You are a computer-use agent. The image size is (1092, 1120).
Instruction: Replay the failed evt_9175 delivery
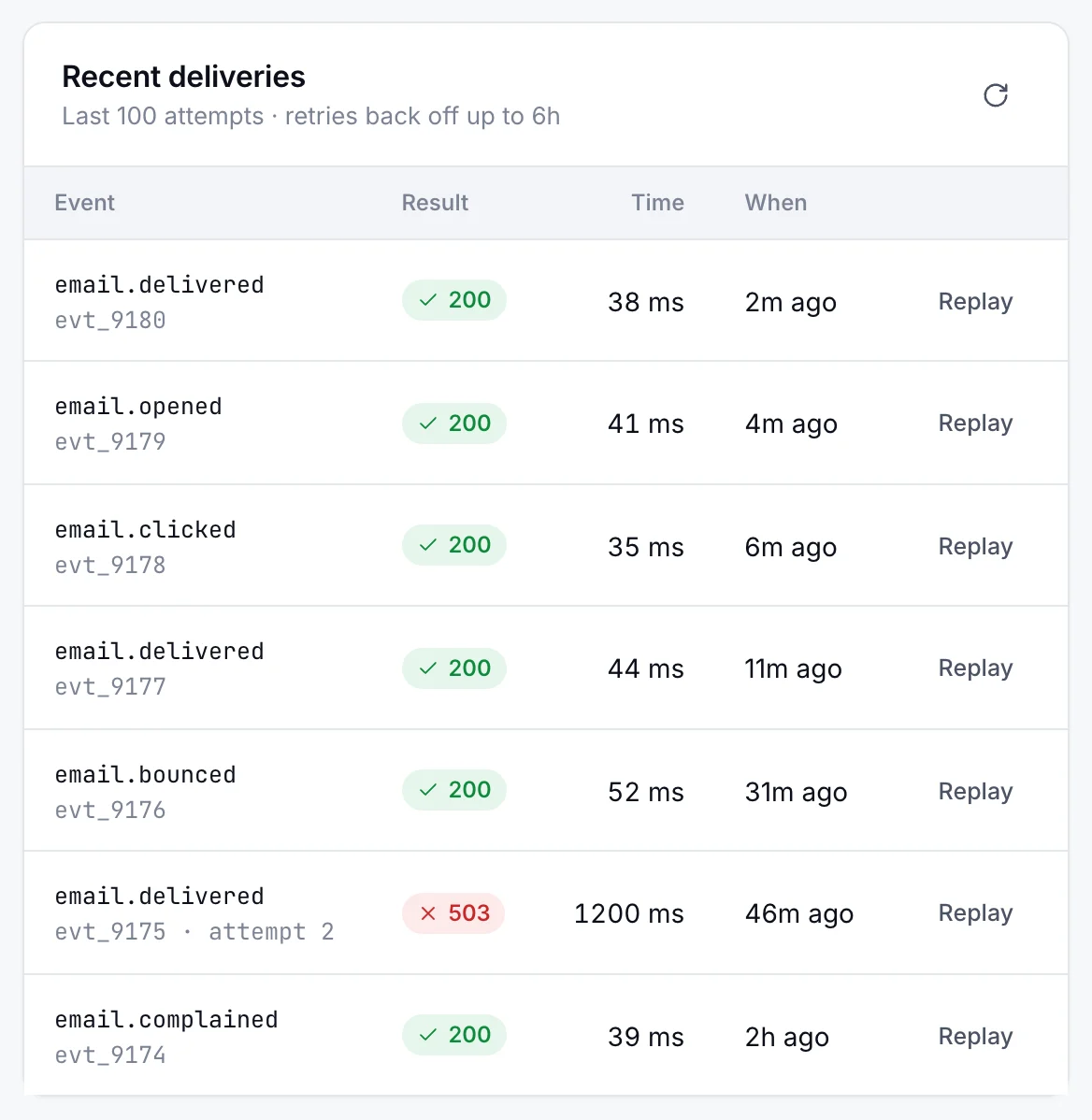(x=975, y=912)
